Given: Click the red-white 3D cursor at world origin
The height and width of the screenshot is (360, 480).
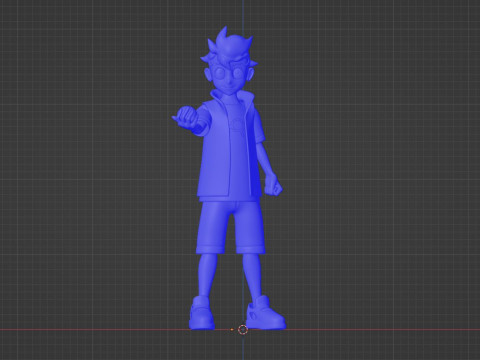Looking at the screenshot, I should coord(243,330).
